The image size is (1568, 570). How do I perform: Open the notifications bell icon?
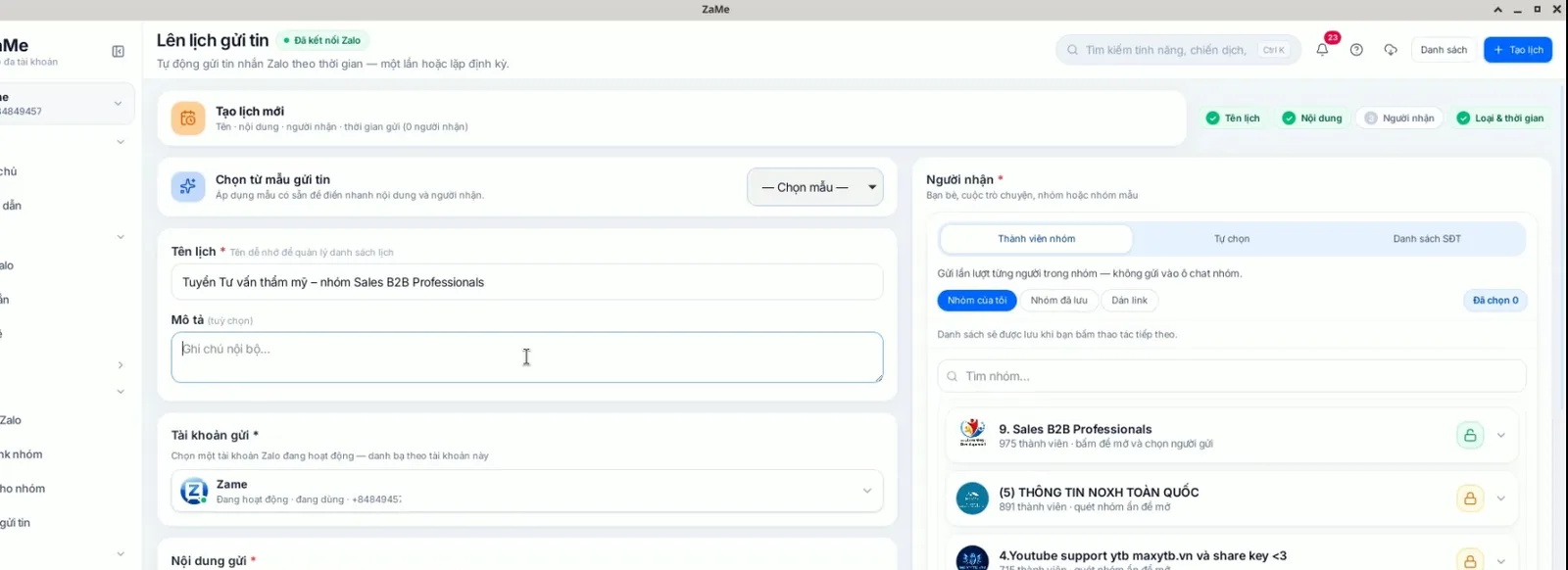1323,49
